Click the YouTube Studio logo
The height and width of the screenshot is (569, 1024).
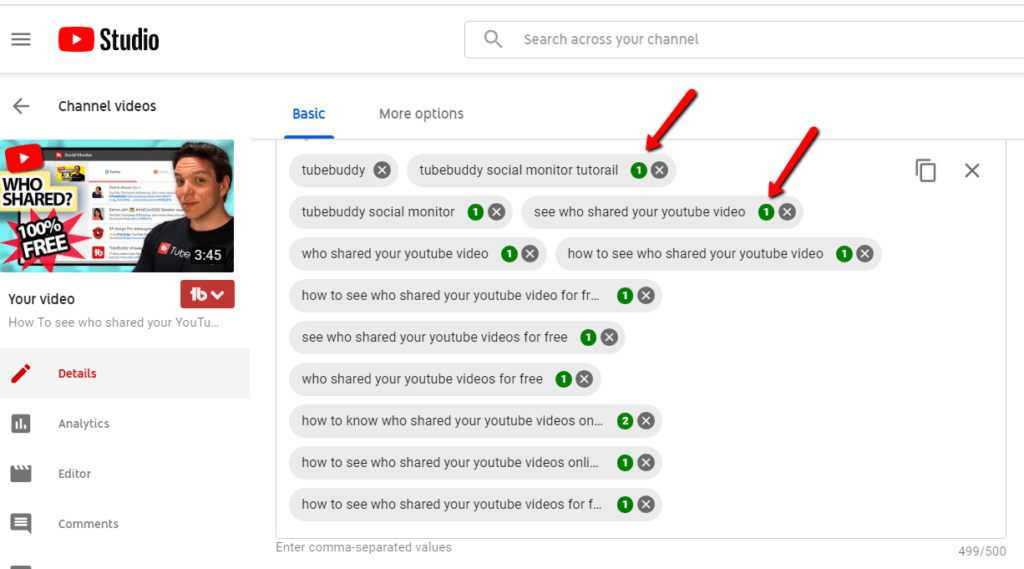108,40
